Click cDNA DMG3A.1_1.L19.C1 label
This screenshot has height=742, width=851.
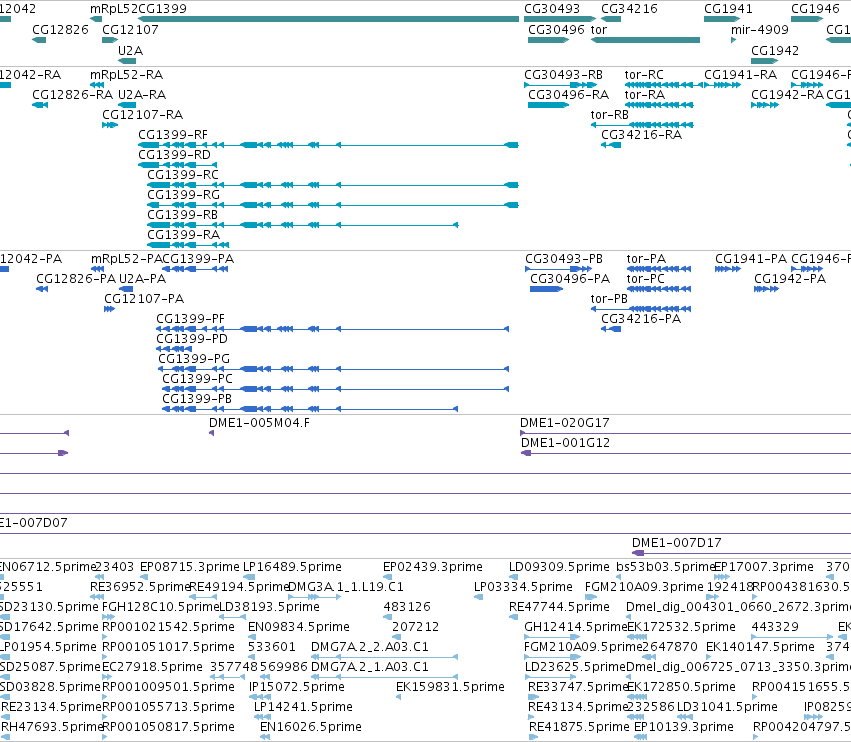click(x=346, y=587)
